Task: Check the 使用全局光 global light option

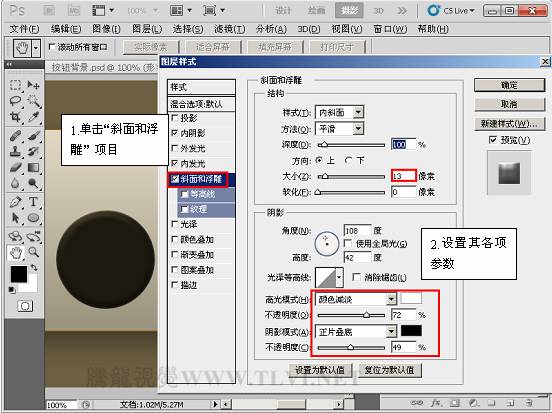Action: coord(348,243)
